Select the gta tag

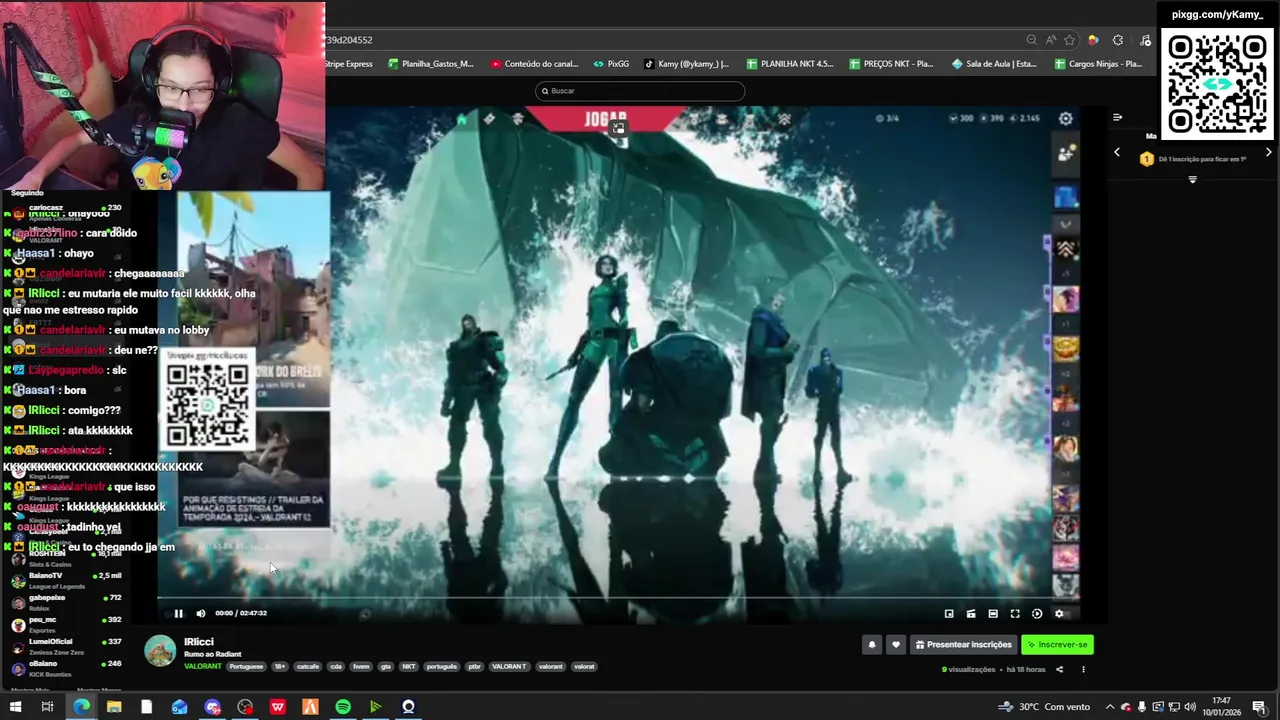click(x=386, y=666)
